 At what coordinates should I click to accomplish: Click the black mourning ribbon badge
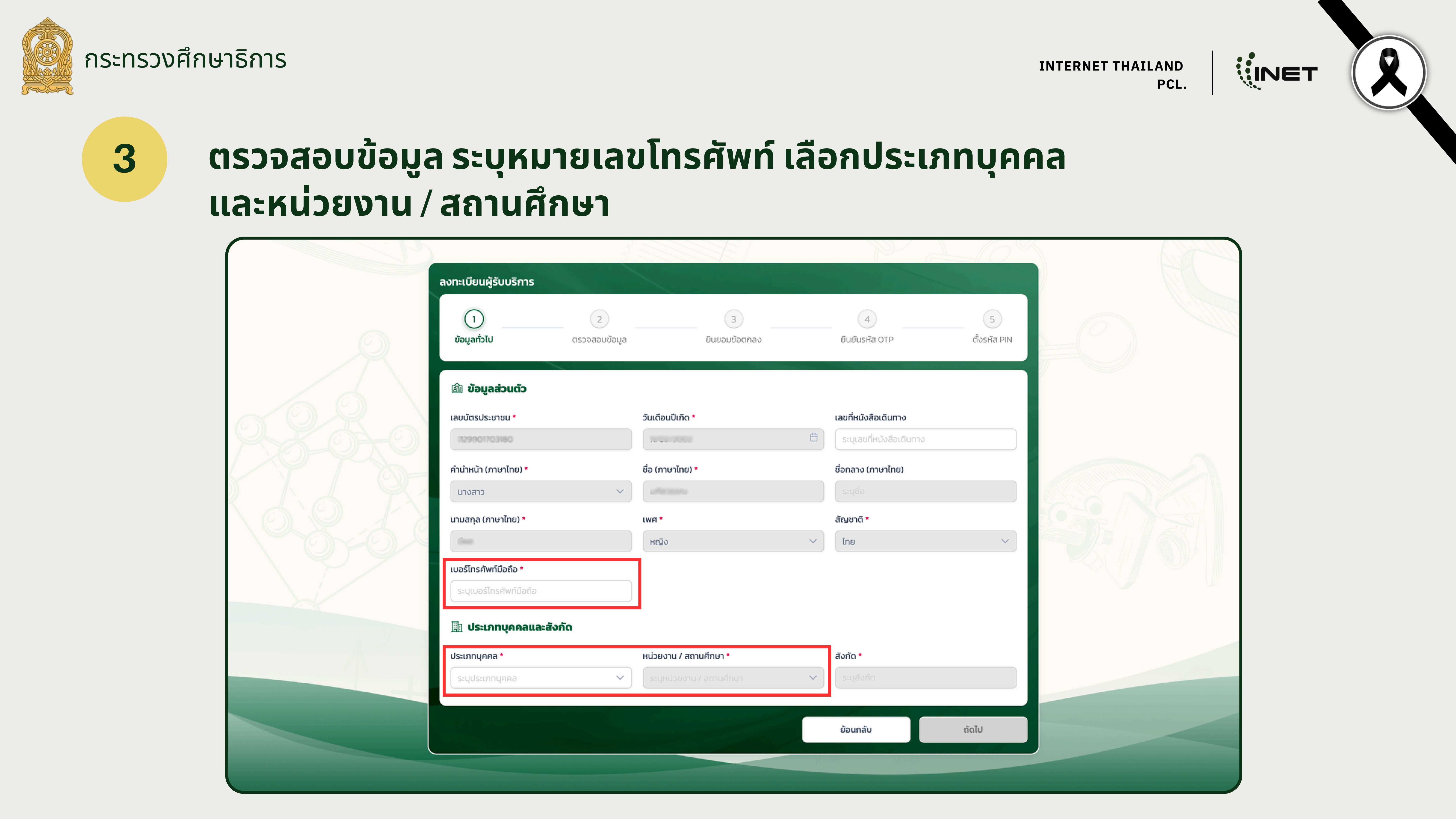[1389, 73]
